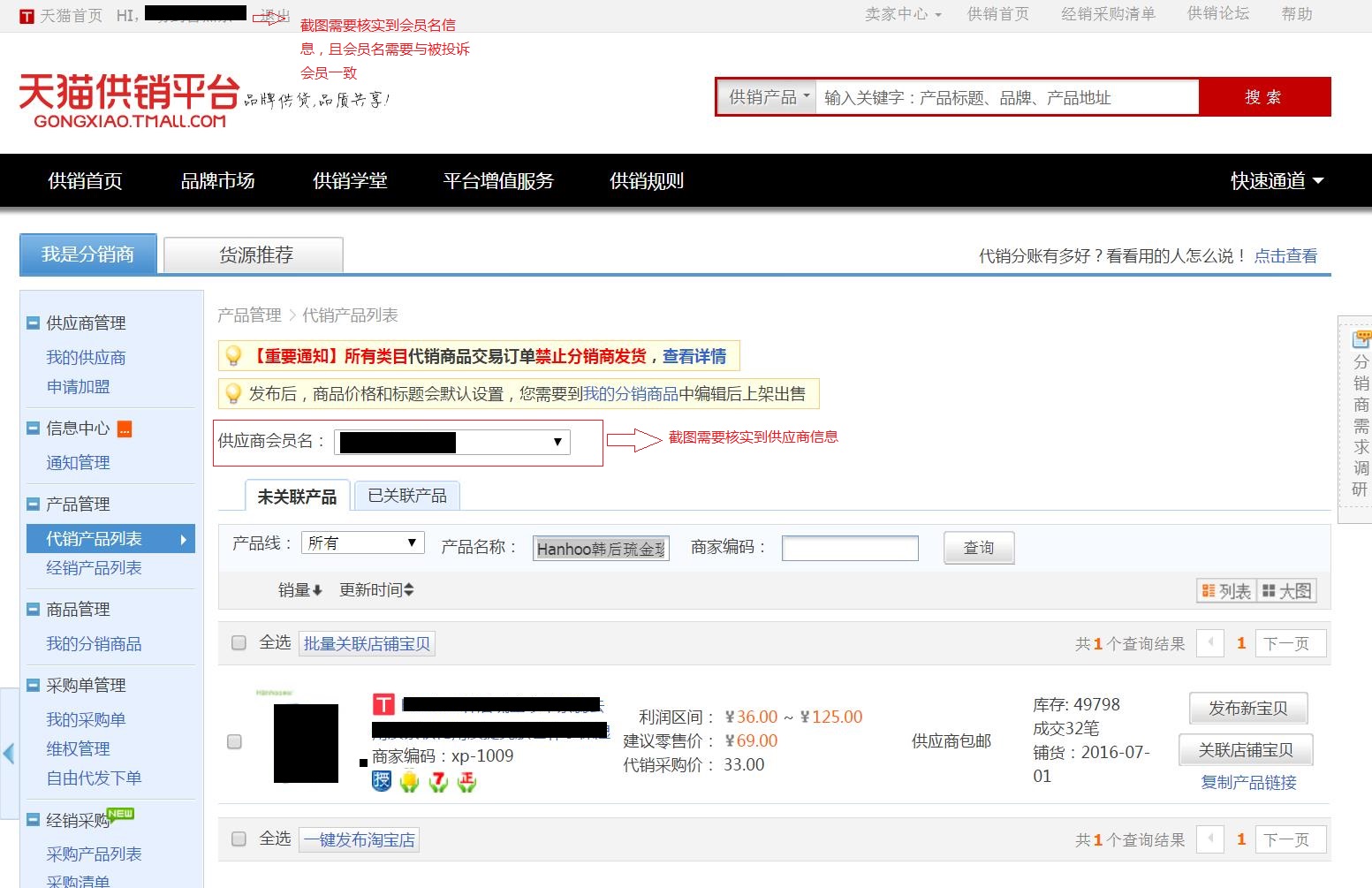Click 点击查看 link about 代销分账
Viewport: 1372px width, 888px height.
[1286, 256]
